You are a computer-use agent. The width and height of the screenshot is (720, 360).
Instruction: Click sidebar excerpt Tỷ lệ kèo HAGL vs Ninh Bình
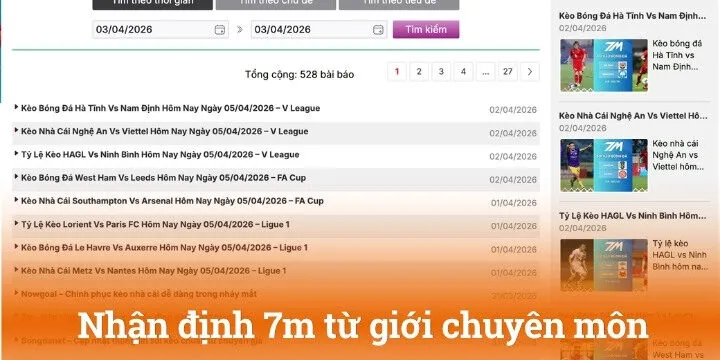pos(680,255)
